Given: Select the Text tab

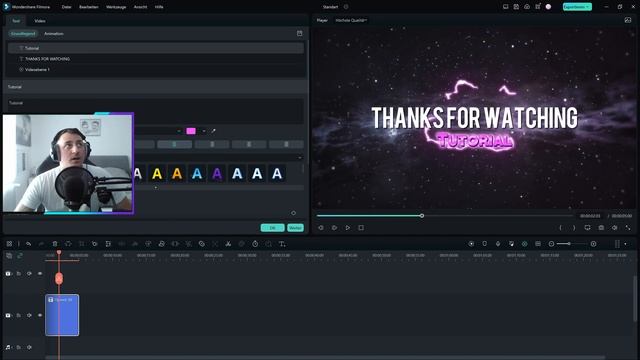Looking at the screenshot, I should [x=16, y=21].
